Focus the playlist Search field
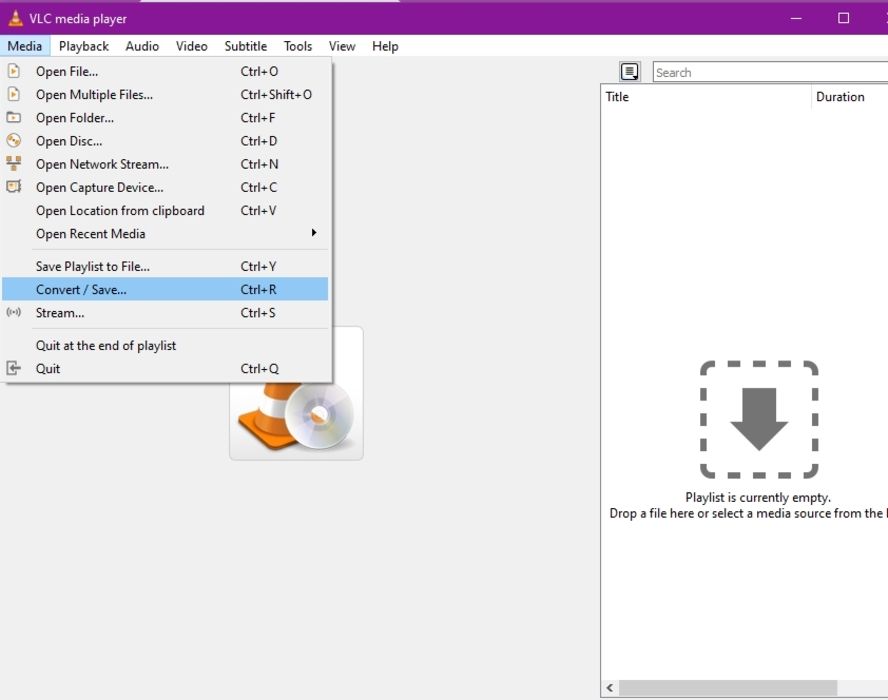This screenshot has width=888, height=700. pos(770,72)
